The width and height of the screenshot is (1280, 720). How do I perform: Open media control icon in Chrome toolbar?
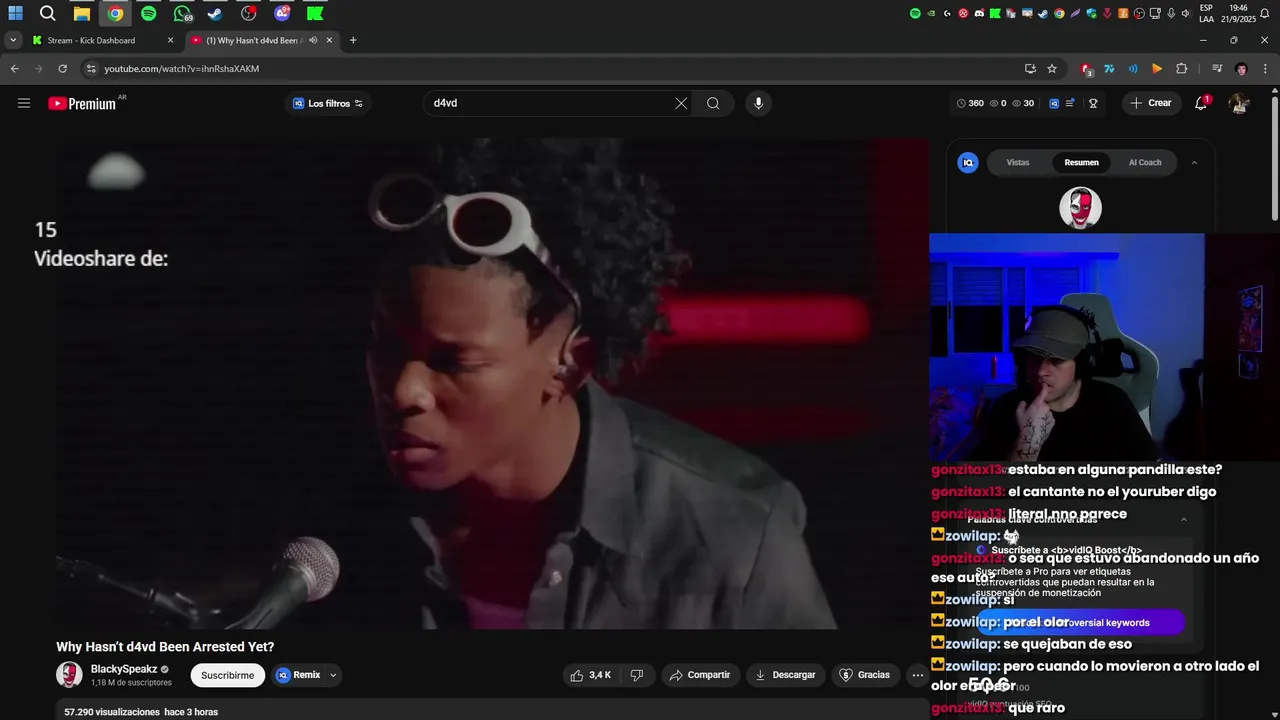pos(1217,69)
